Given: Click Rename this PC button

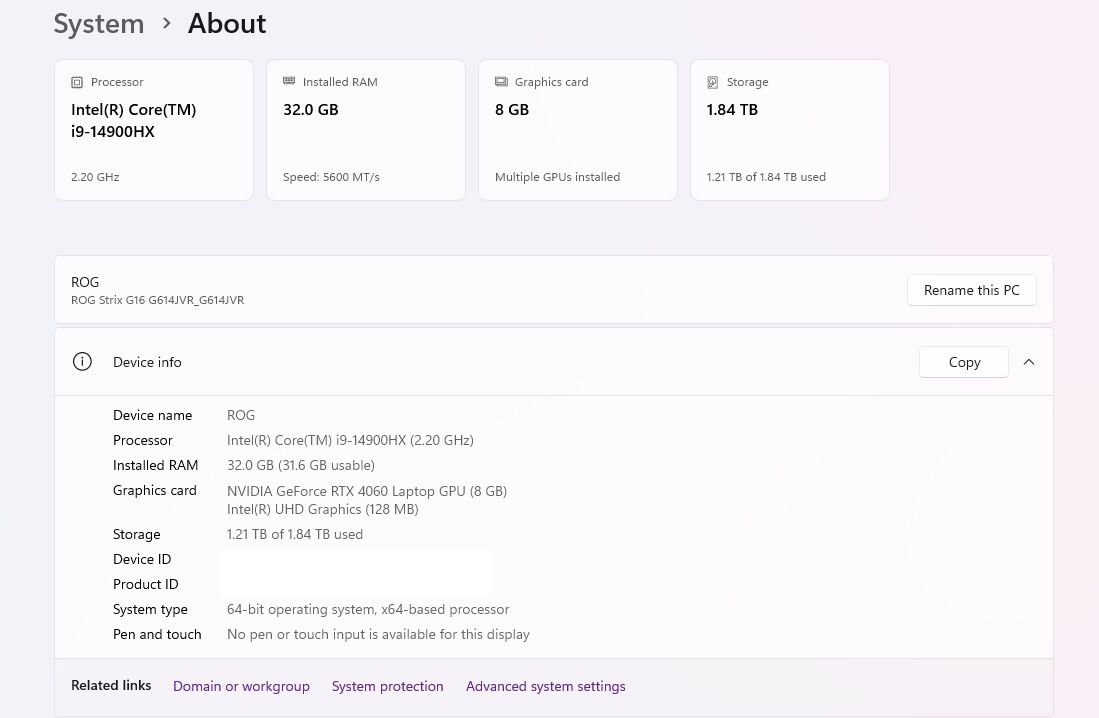Looking at the screenshot, I should point(971,290).
